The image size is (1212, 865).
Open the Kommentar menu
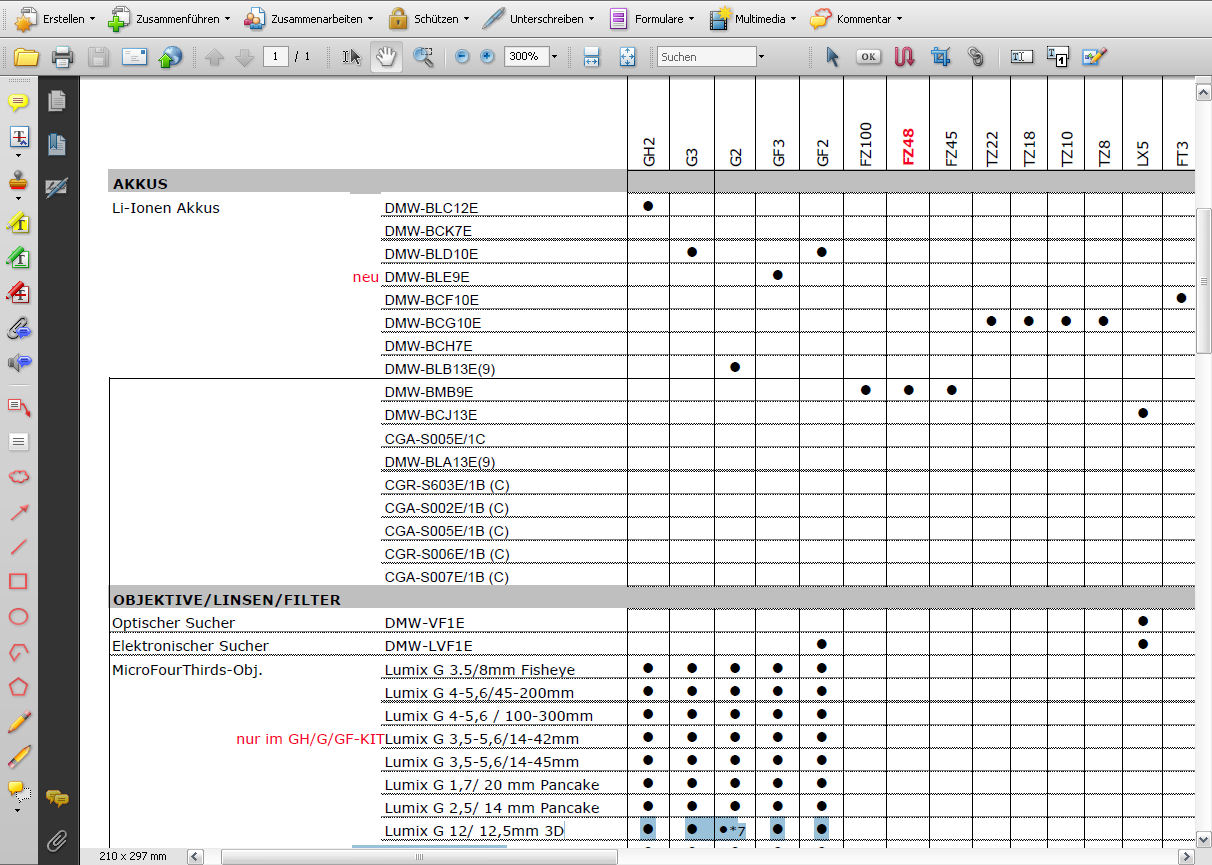click(x=856, y=18)
